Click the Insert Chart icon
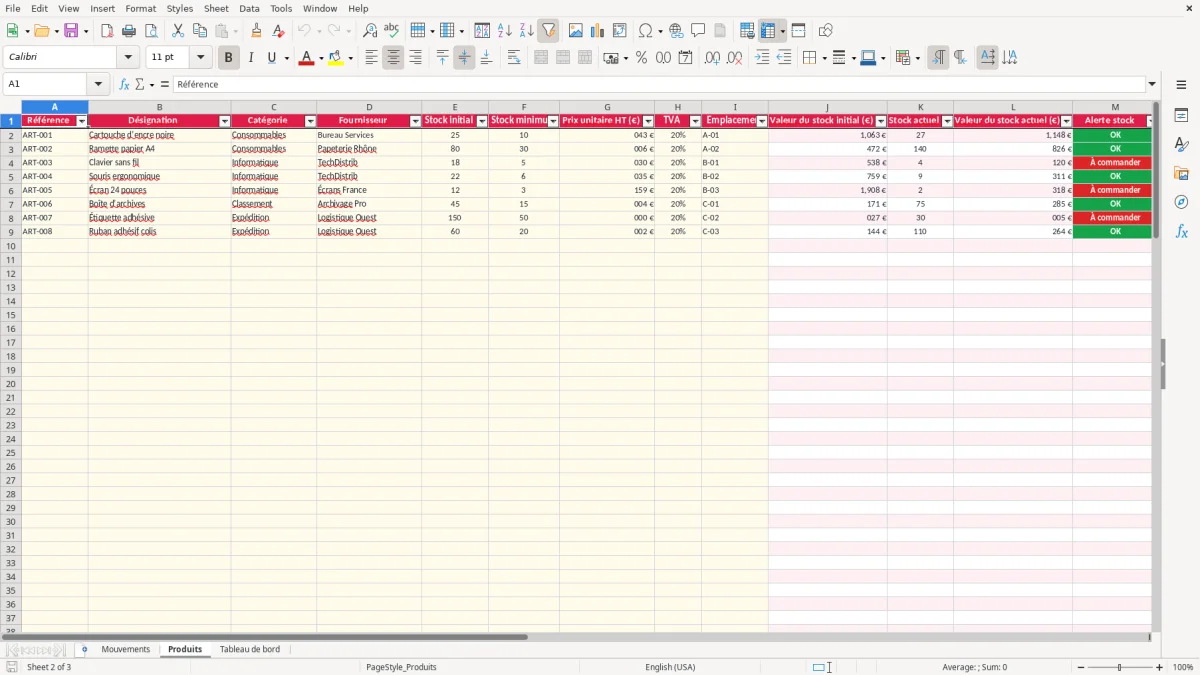 pos(598,31)
